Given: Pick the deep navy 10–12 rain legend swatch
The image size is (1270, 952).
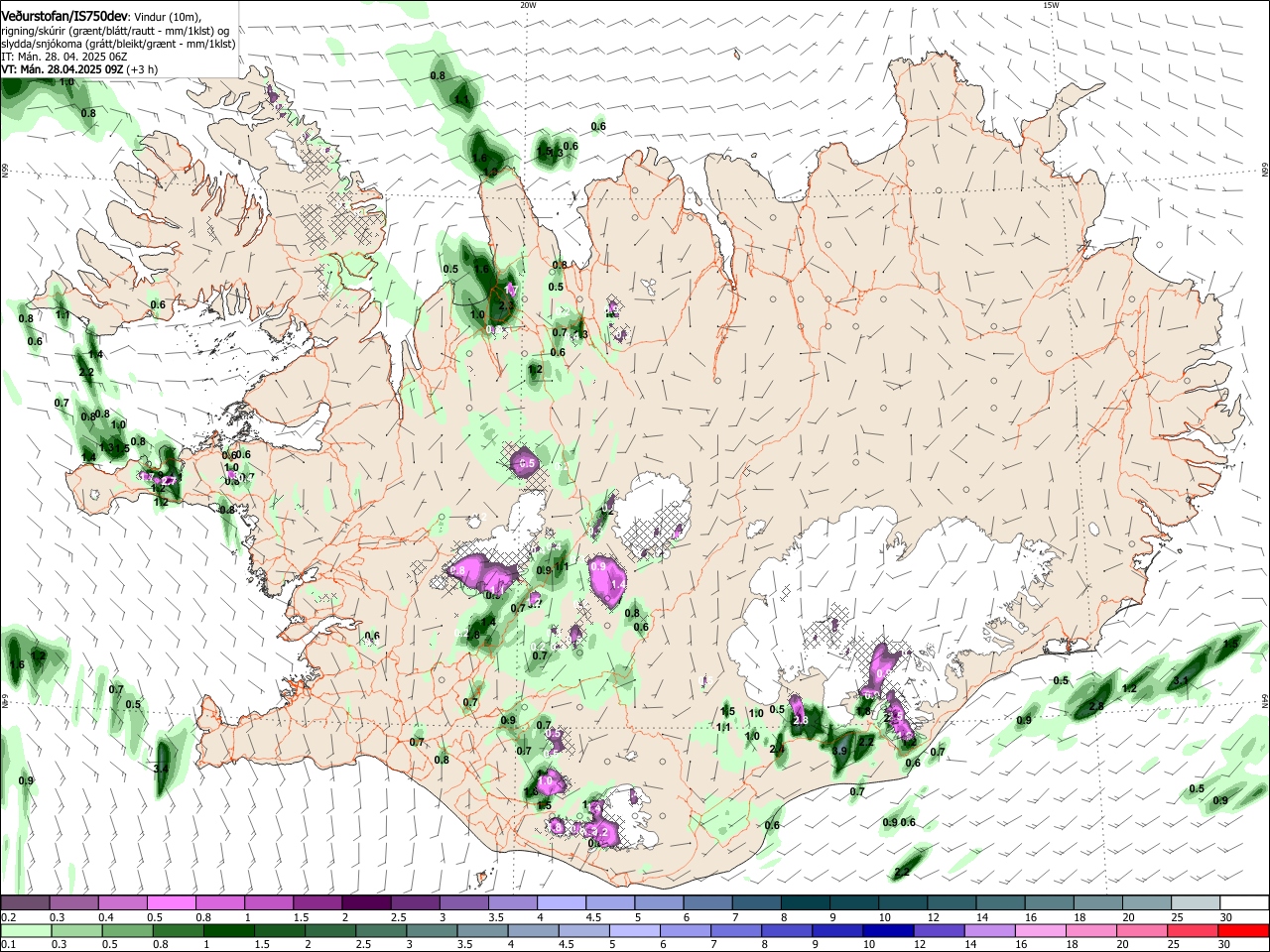Looking at the screenshot, I should 888,930.
